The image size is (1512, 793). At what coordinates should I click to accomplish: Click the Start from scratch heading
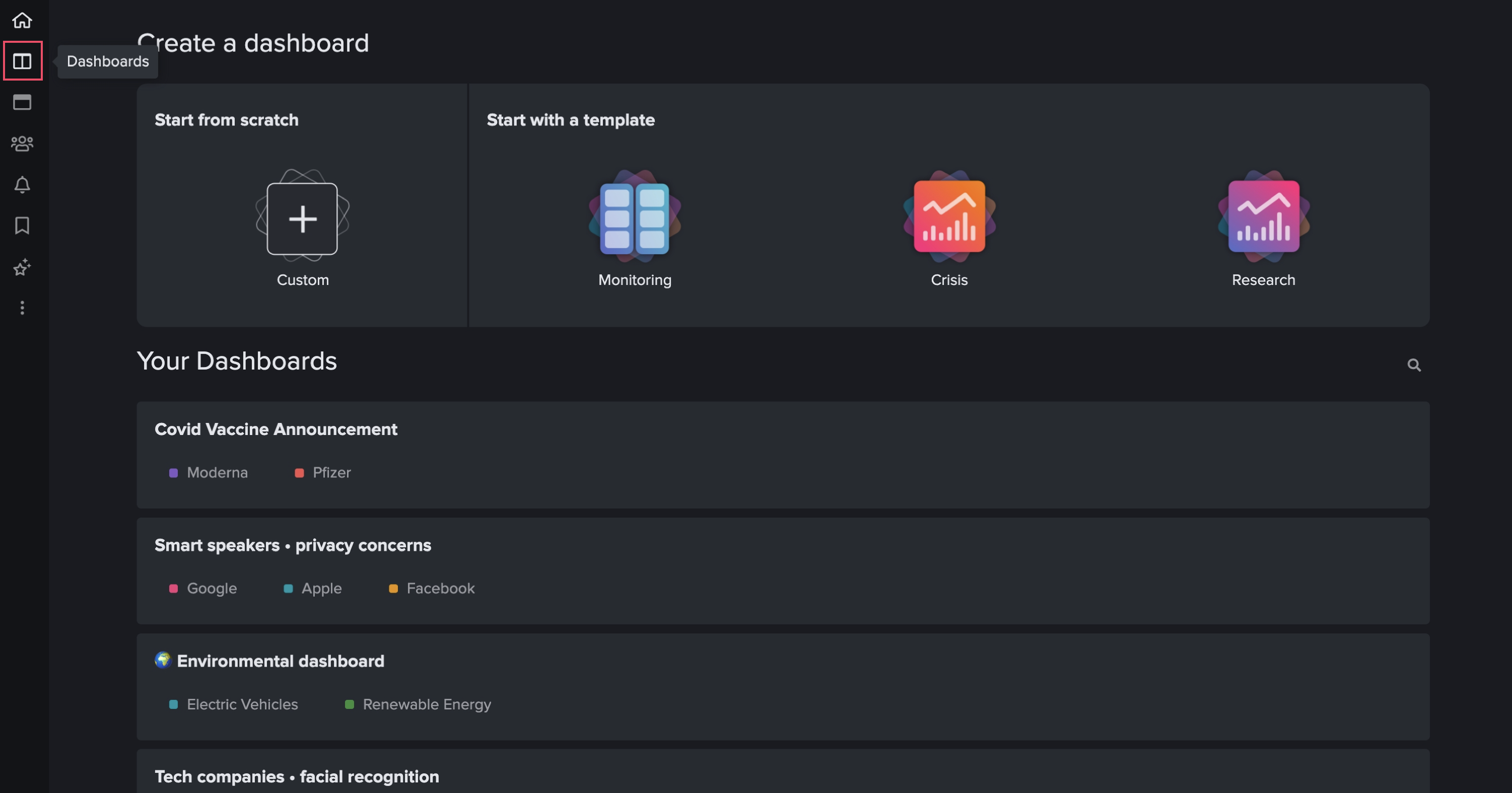pyautogui.click(x=227, y=120)
